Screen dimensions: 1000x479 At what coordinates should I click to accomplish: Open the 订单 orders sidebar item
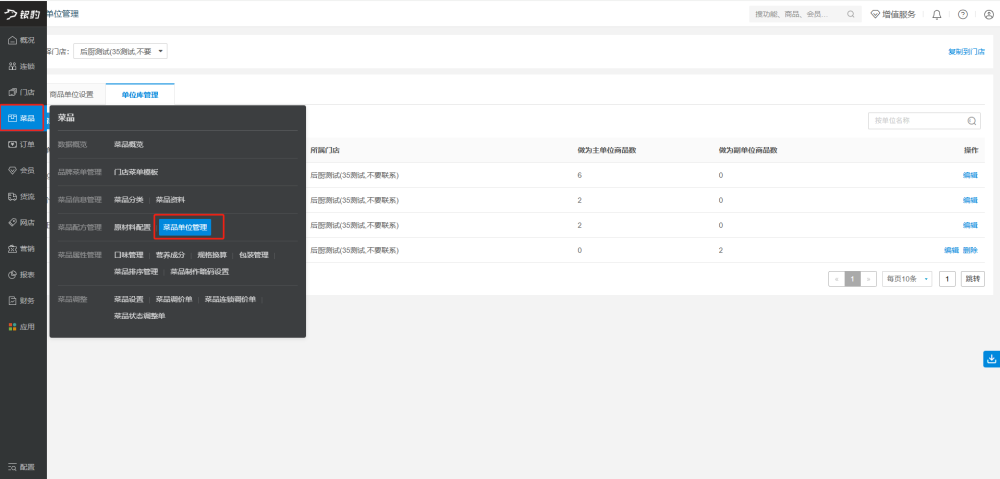pos(22,144)
